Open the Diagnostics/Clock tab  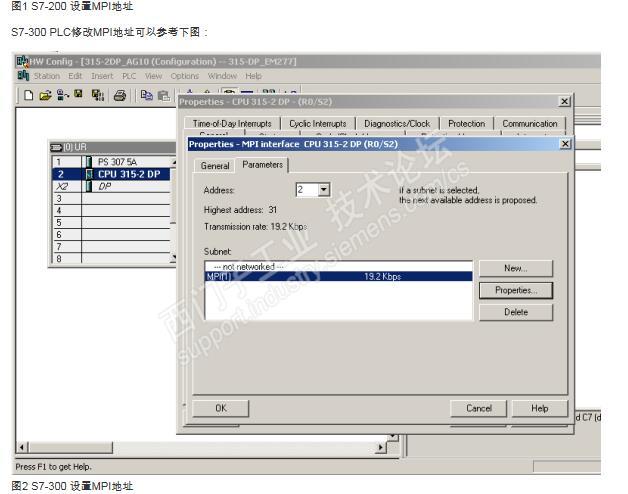tap(397, 123)
